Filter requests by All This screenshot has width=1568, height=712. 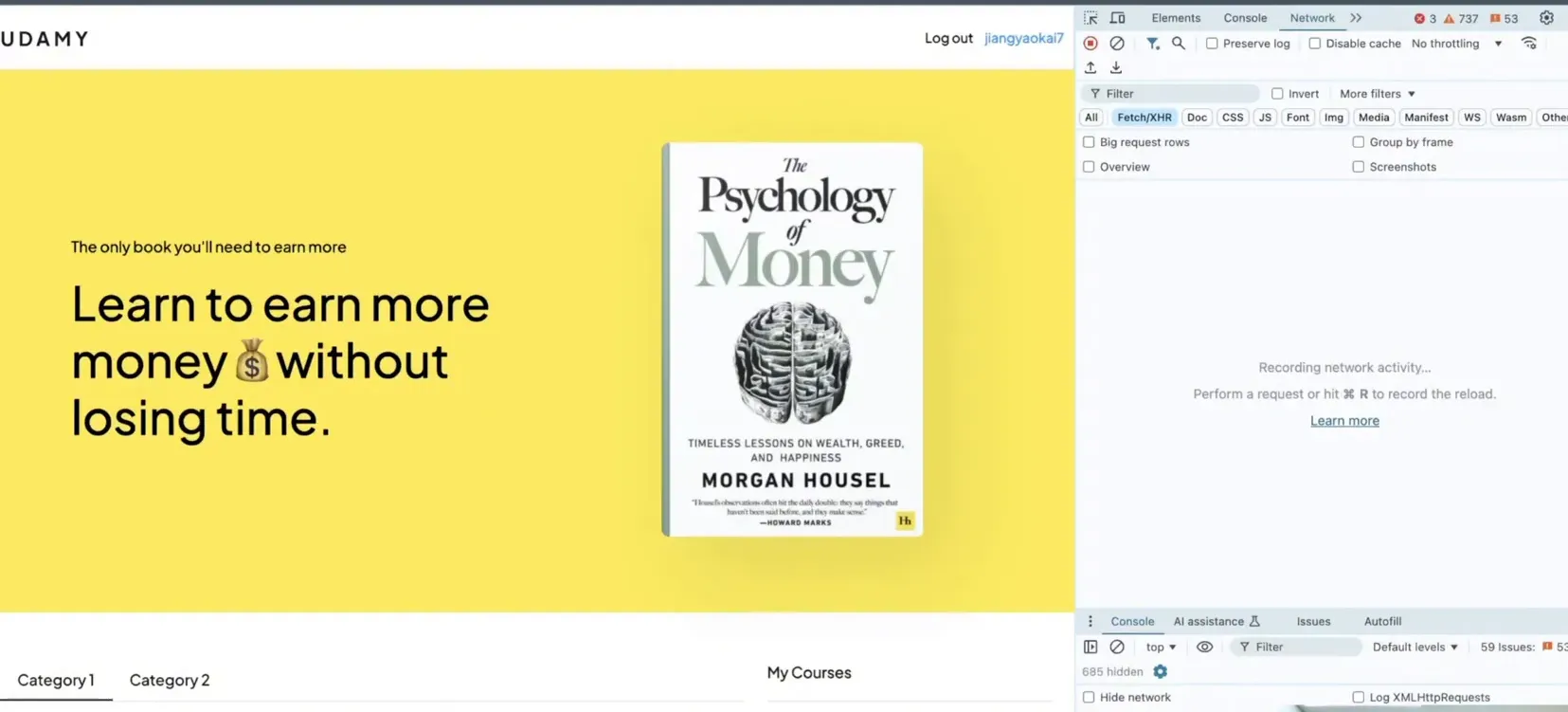[x=1091, y=118]
